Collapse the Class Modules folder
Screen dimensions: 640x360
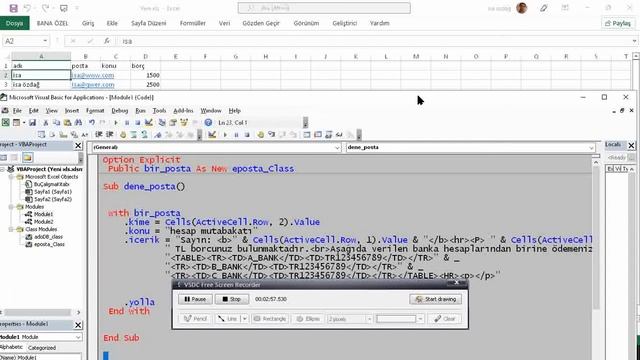pyautogui.click(x=12, y=229)
